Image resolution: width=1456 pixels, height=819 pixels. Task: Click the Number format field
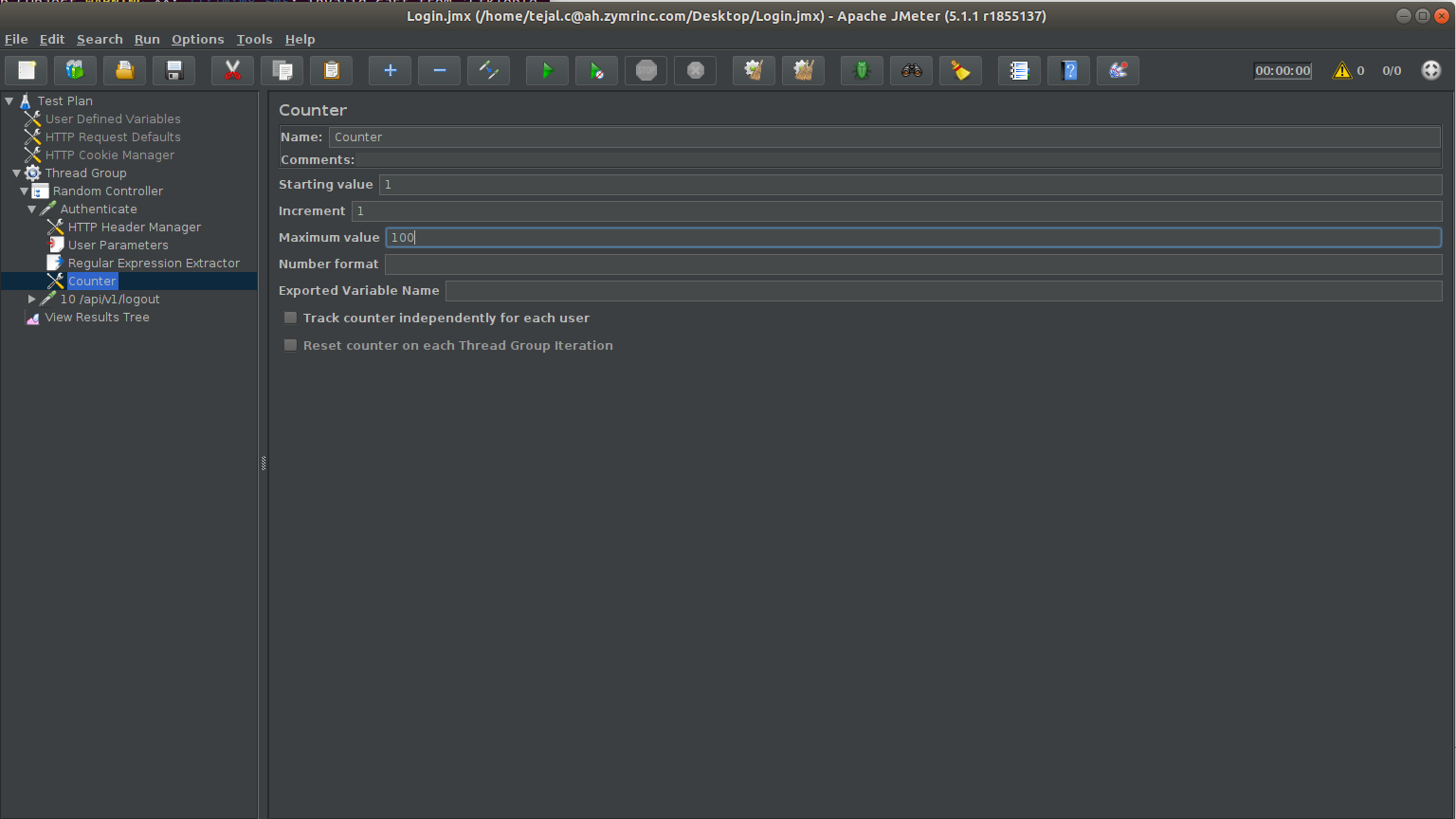[x=913, y=264]
